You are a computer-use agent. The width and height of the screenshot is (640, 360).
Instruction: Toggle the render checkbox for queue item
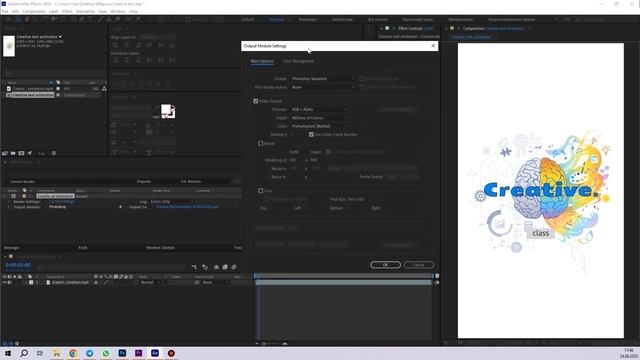point(13,196)
